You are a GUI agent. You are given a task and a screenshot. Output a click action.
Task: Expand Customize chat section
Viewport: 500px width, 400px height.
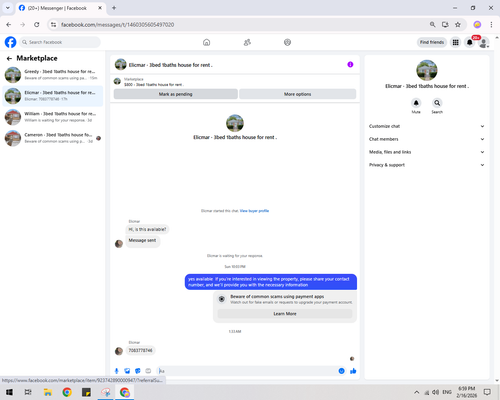click(426, 126)
